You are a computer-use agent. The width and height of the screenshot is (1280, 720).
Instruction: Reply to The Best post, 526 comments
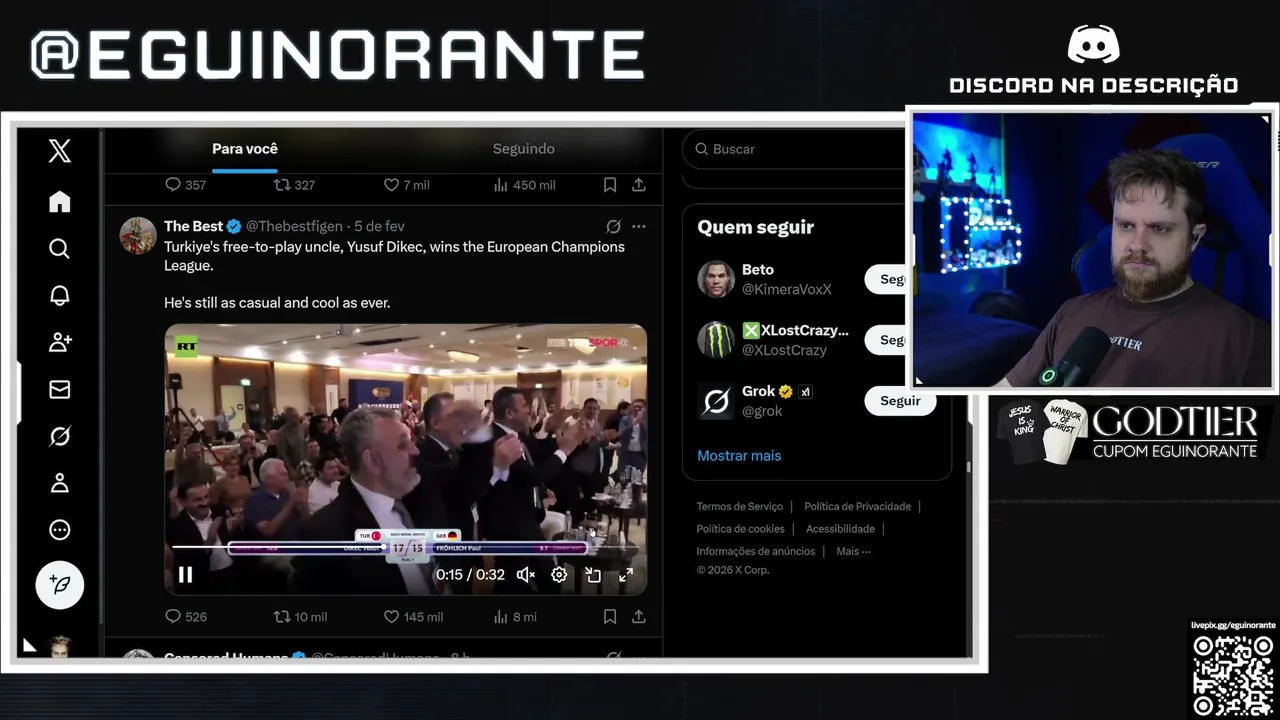tap(185, 617)
